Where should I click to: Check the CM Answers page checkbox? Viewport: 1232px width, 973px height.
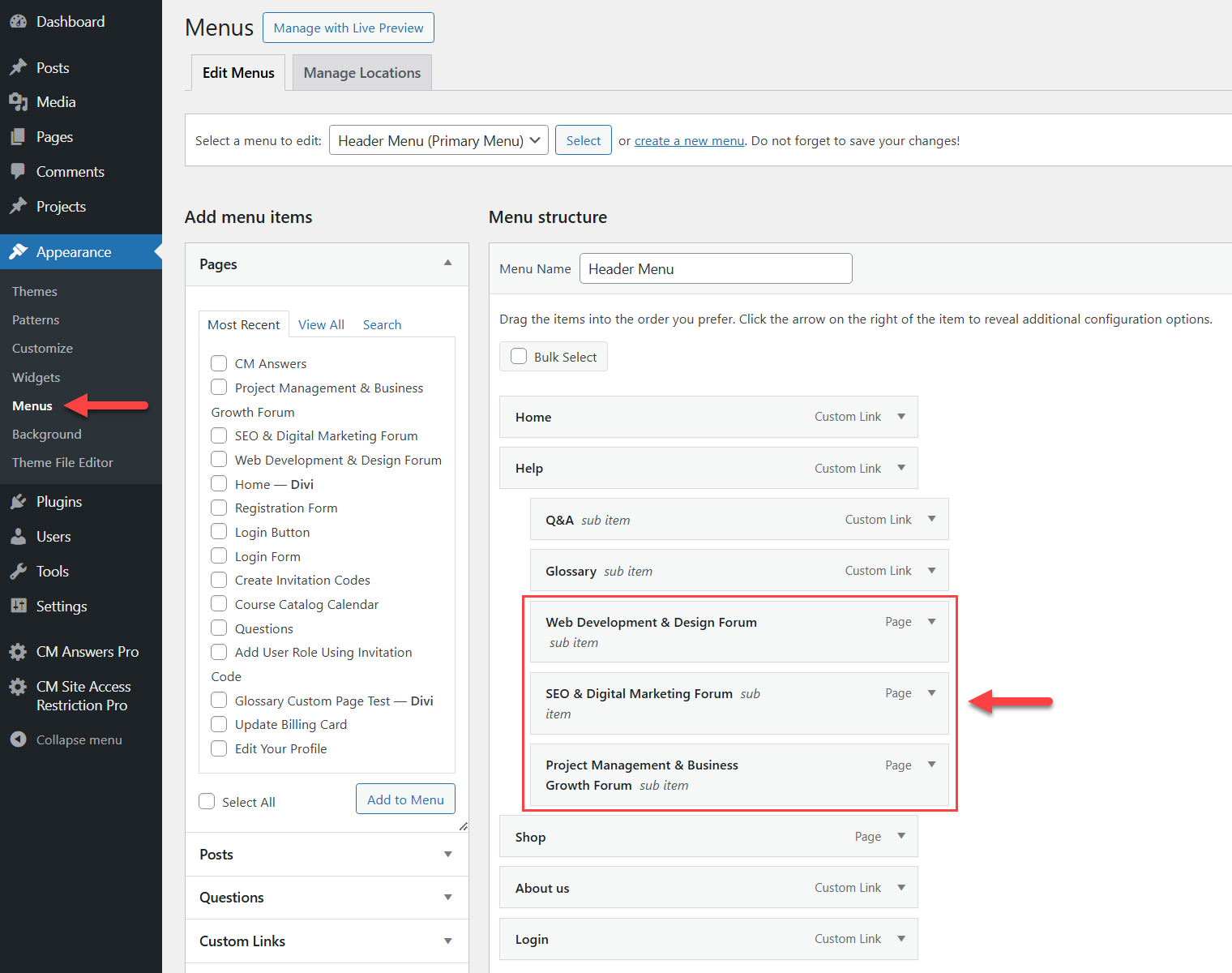[219, 363]
